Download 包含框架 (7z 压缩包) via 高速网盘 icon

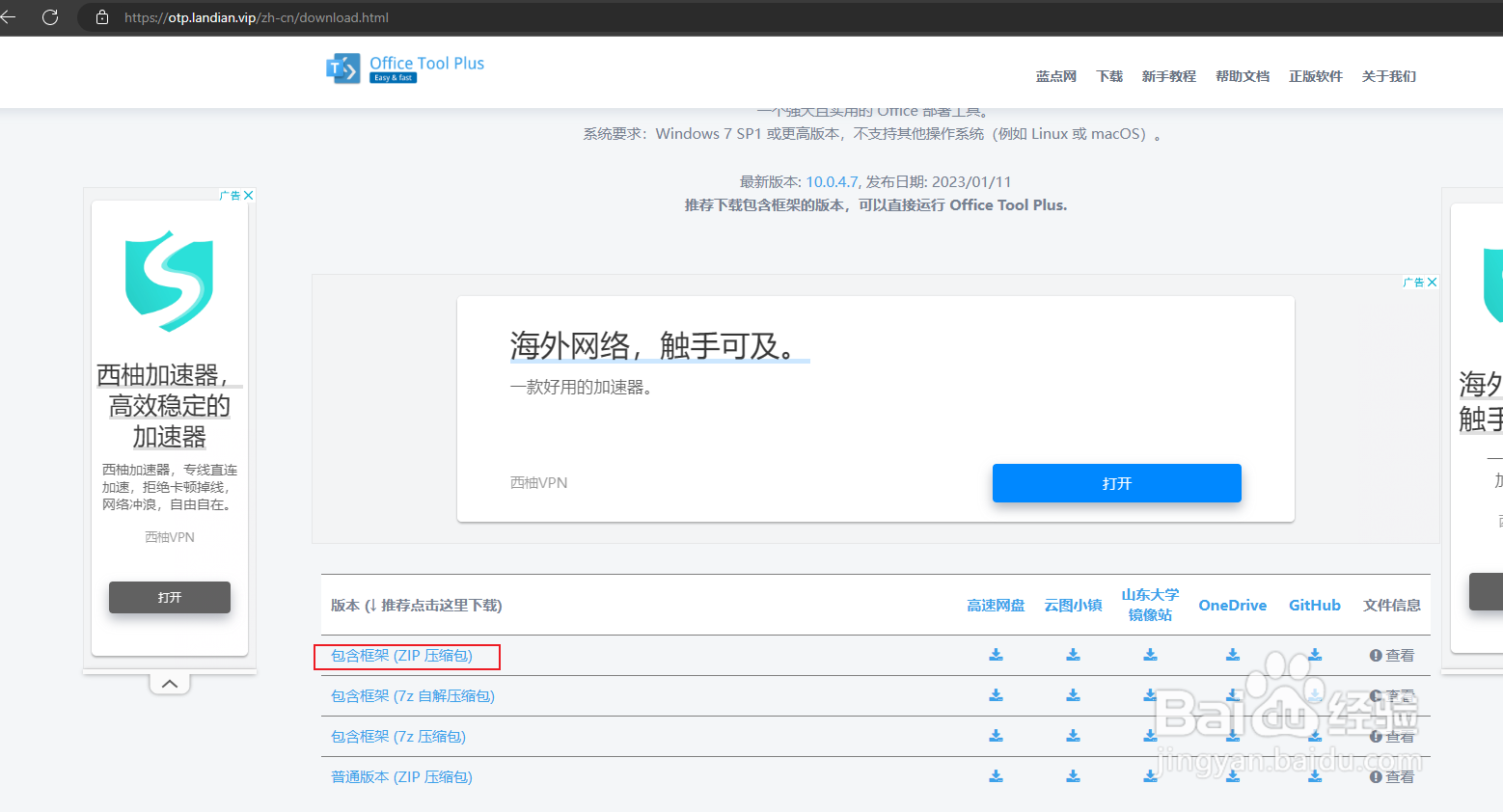(997, 736)
